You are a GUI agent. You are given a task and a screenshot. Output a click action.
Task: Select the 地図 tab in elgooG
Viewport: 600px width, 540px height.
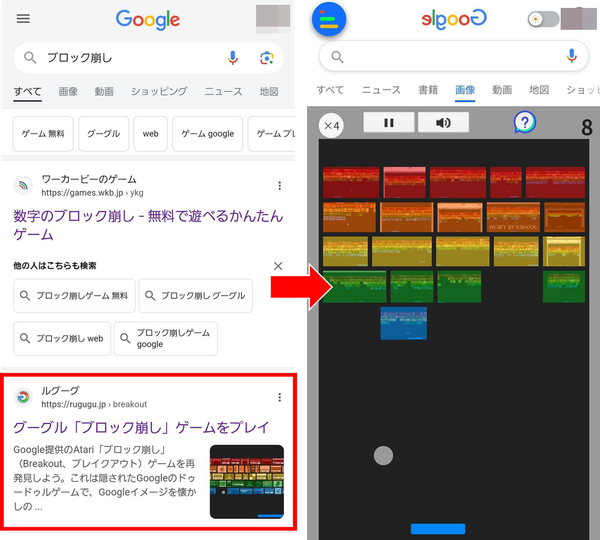[539, 90]
